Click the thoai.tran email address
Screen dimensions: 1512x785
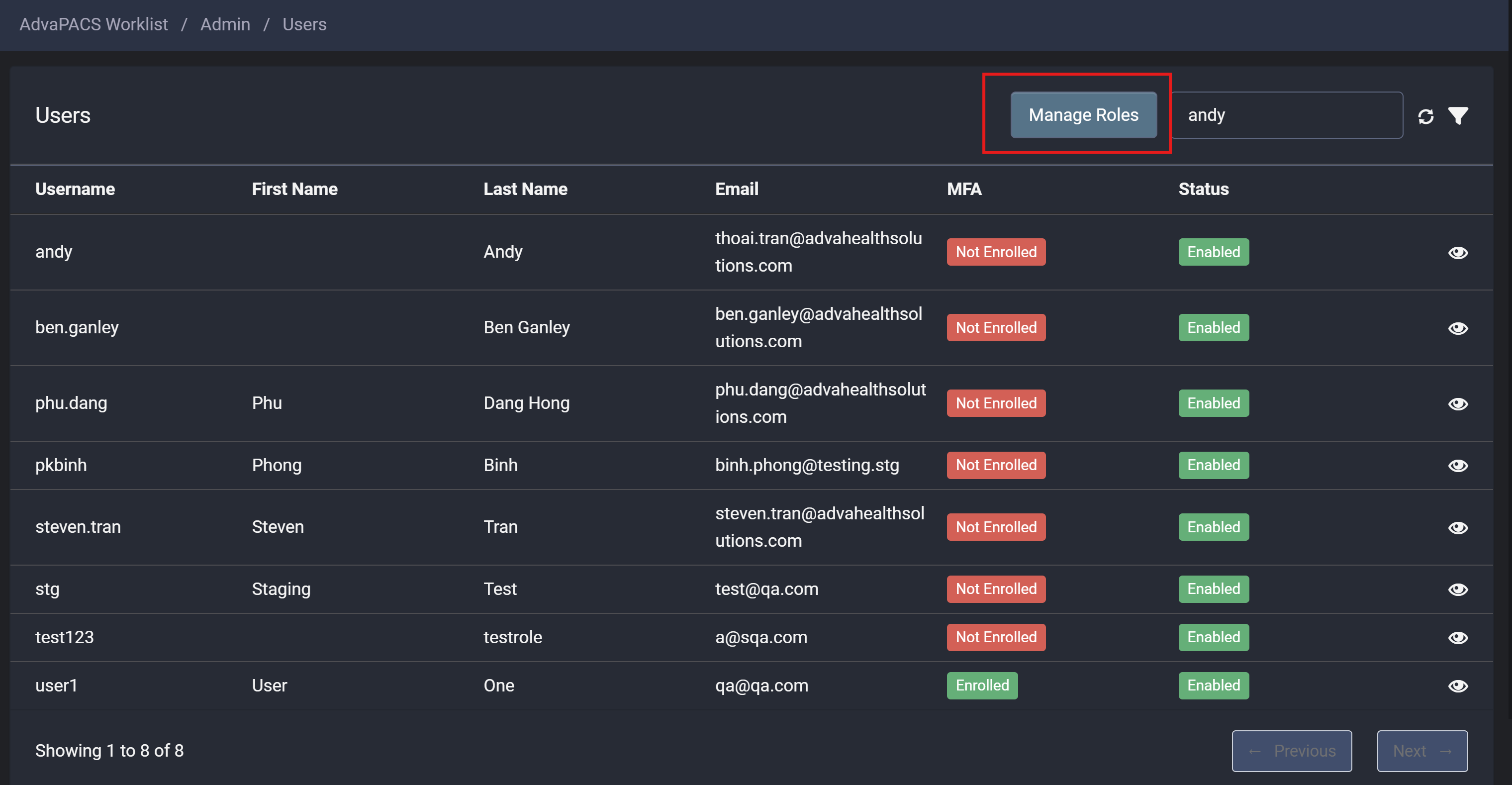[818, 252]
